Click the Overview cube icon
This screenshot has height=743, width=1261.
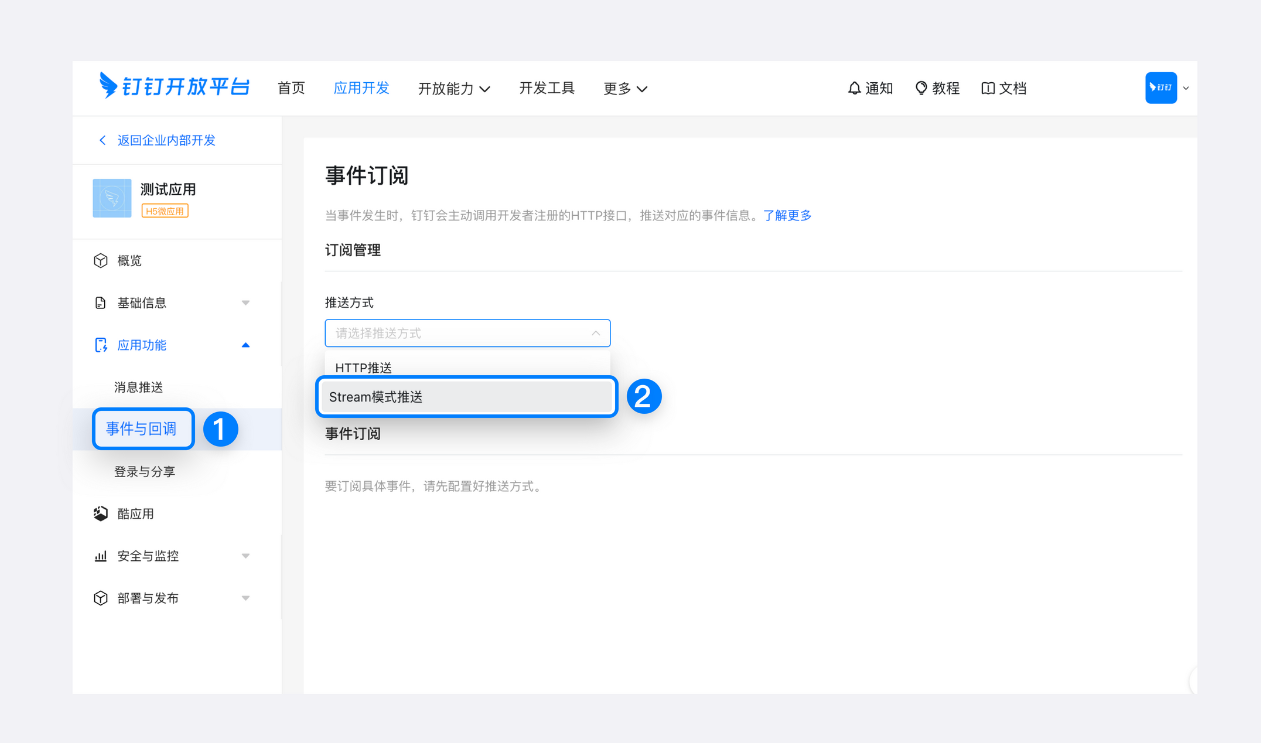tap(100, 261)
